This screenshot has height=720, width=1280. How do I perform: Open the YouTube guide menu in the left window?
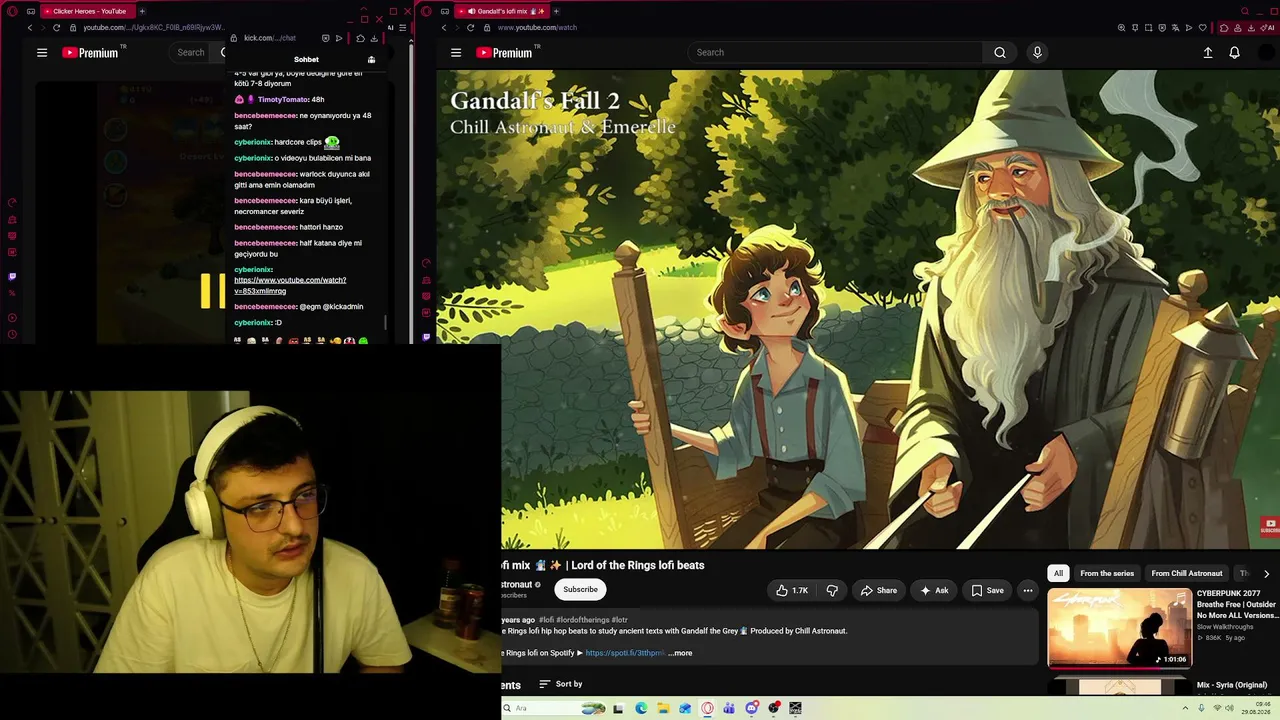coord(42,53)
